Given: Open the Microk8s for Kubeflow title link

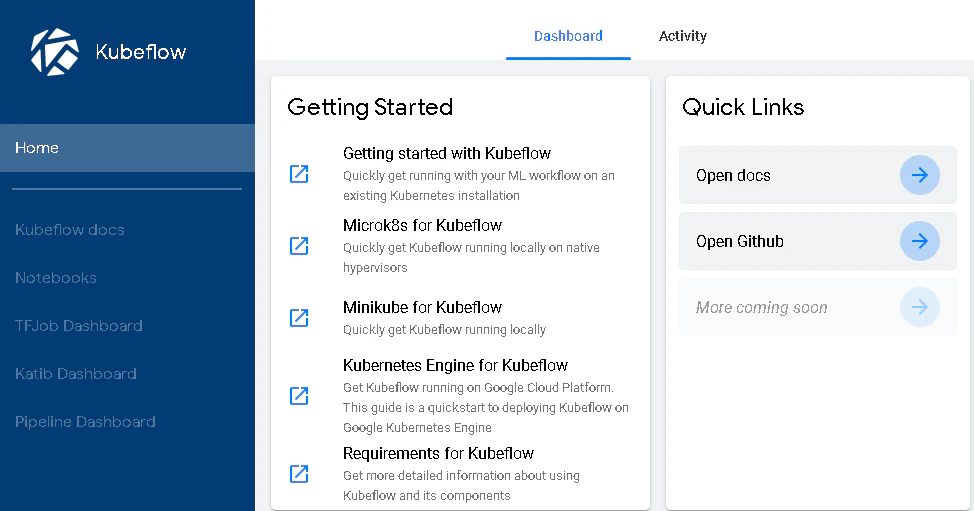Looking at the screenshot, I should click(x=422, y=225).
